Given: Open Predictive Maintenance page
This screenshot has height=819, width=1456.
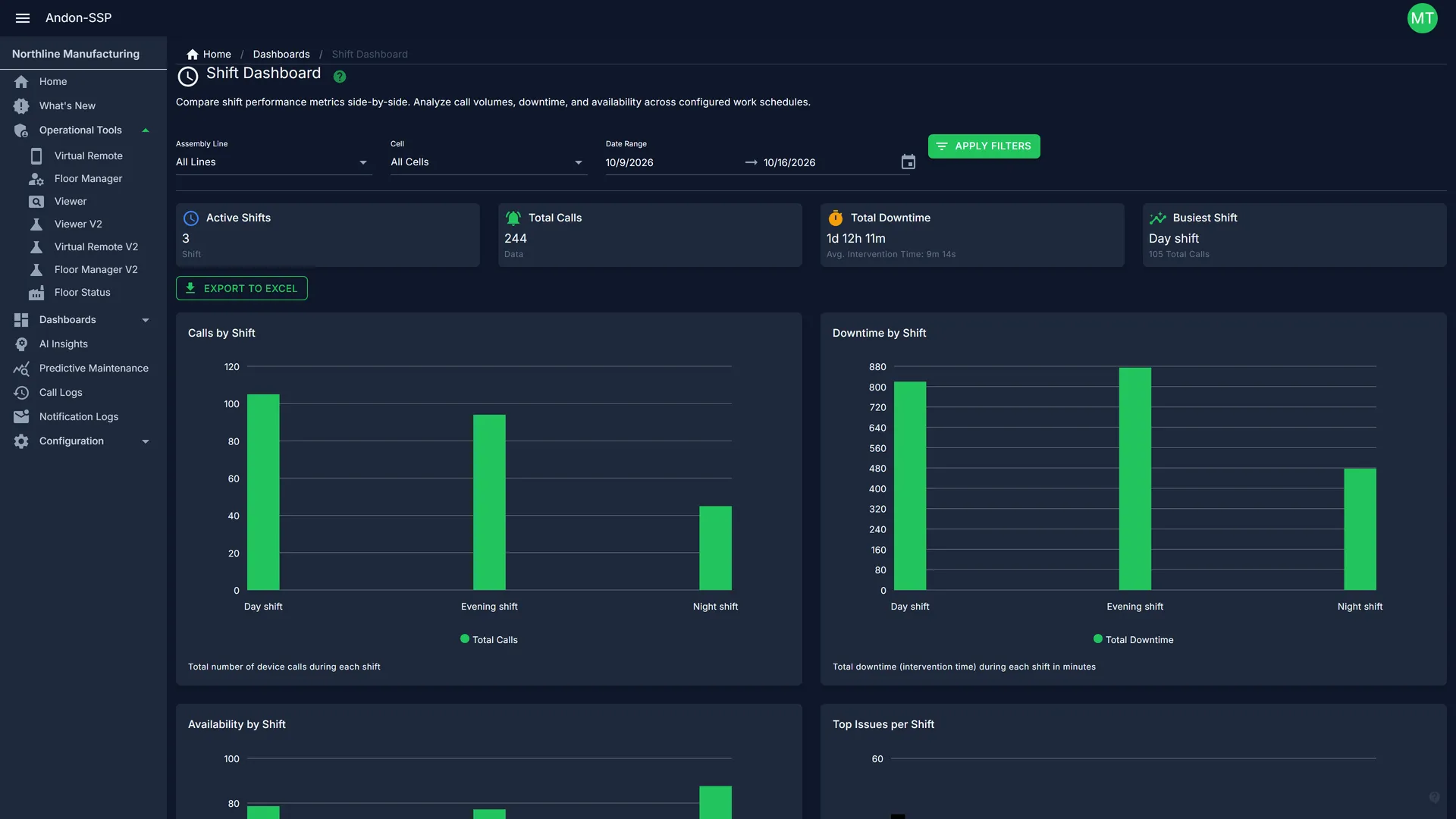Looking at the screenshot, I should click(94, 369).
